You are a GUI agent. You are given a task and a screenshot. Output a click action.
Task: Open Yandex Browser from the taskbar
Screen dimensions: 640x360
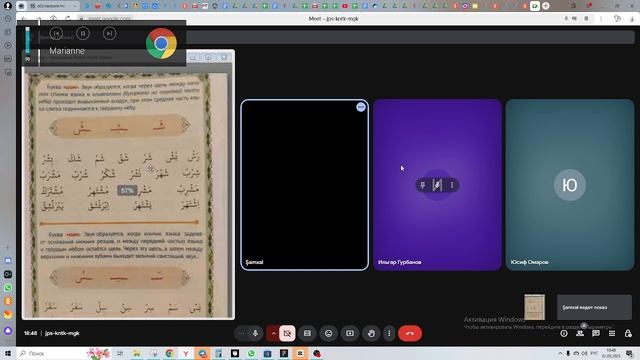coord(186,353)
